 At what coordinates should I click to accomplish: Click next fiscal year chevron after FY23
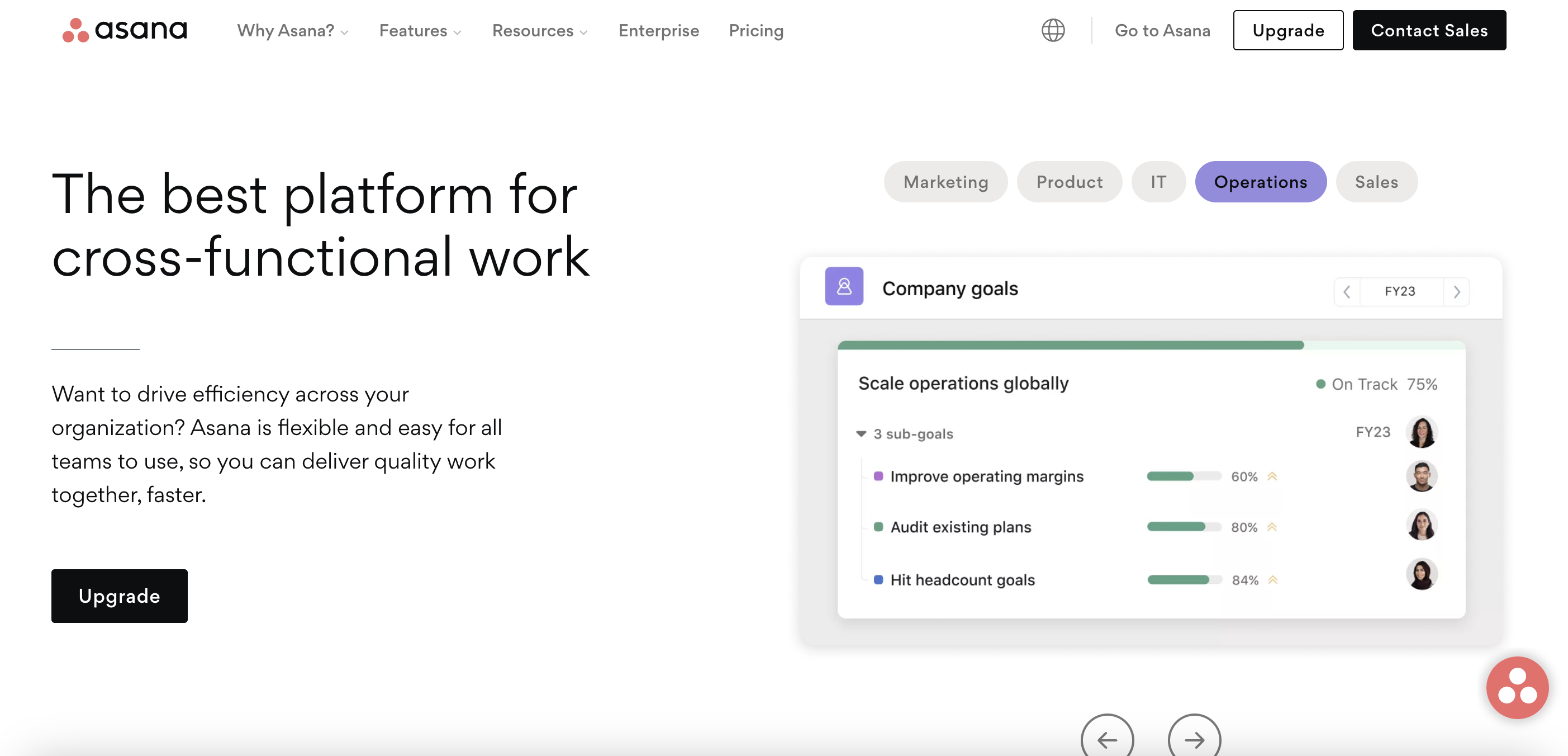coord(1456,292)
